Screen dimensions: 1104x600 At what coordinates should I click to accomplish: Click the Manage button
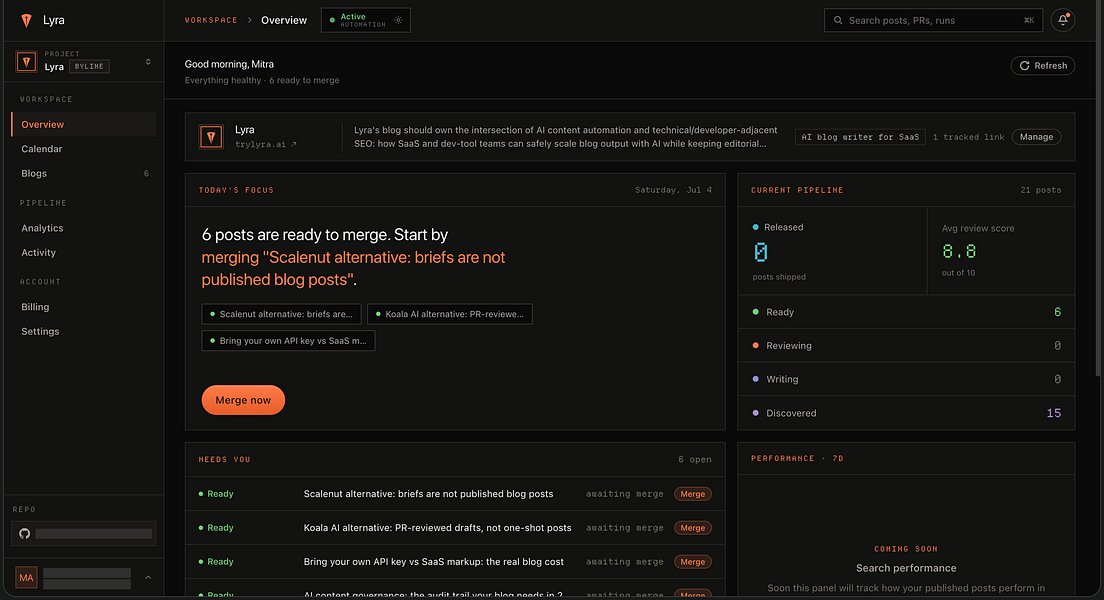1036,137
